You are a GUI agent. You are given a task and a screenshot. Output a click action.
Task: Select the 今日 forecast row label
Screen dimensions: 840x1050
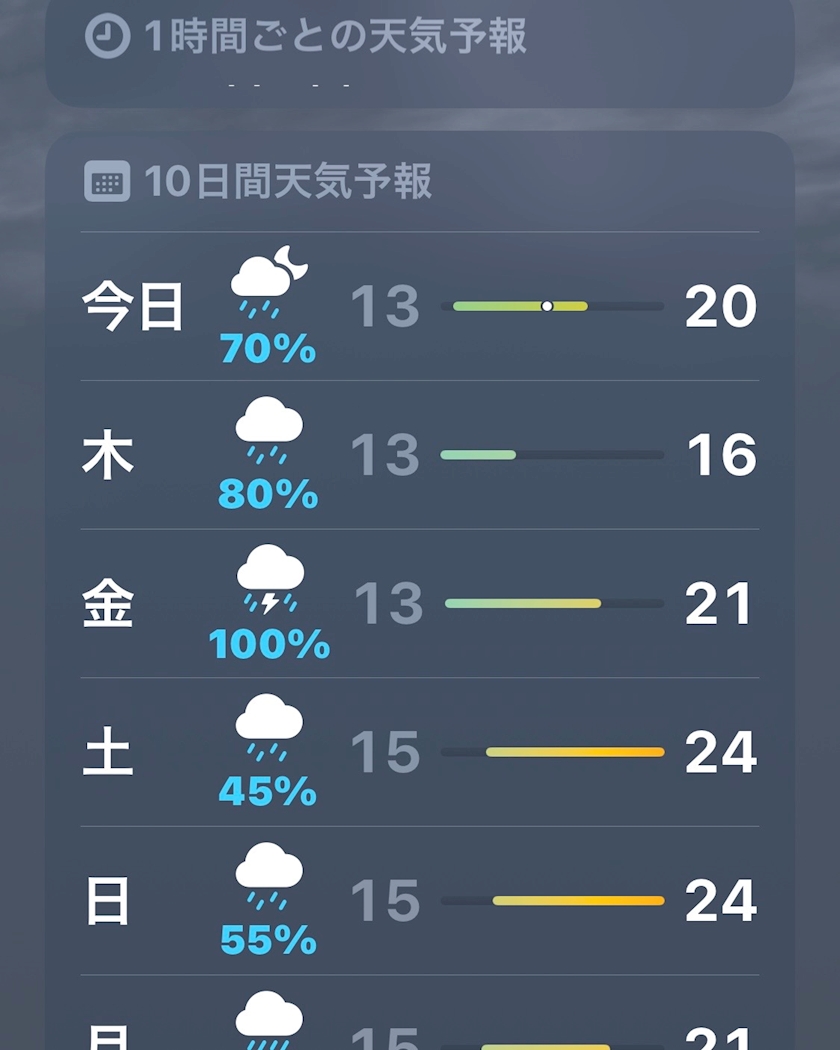click(133, 306)
